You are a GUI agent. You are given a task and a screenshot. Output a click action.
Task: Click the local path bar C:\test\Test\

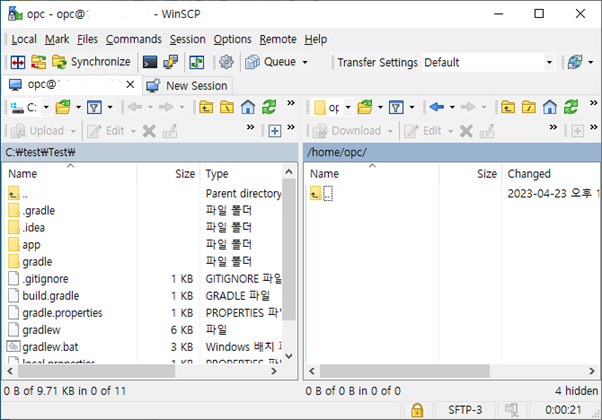coord(150,152)
